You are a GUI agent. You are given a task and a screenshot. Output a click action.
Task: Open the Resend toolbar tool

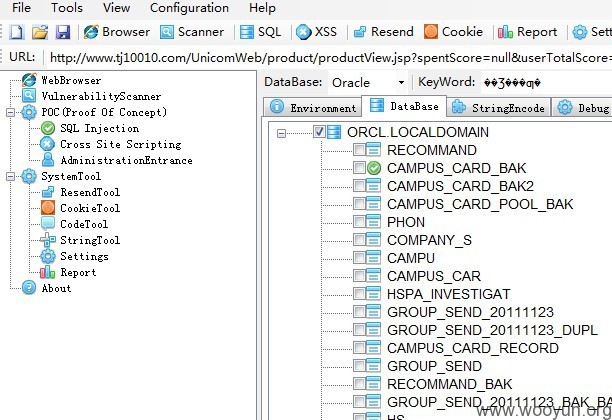(x=383, y=32)
